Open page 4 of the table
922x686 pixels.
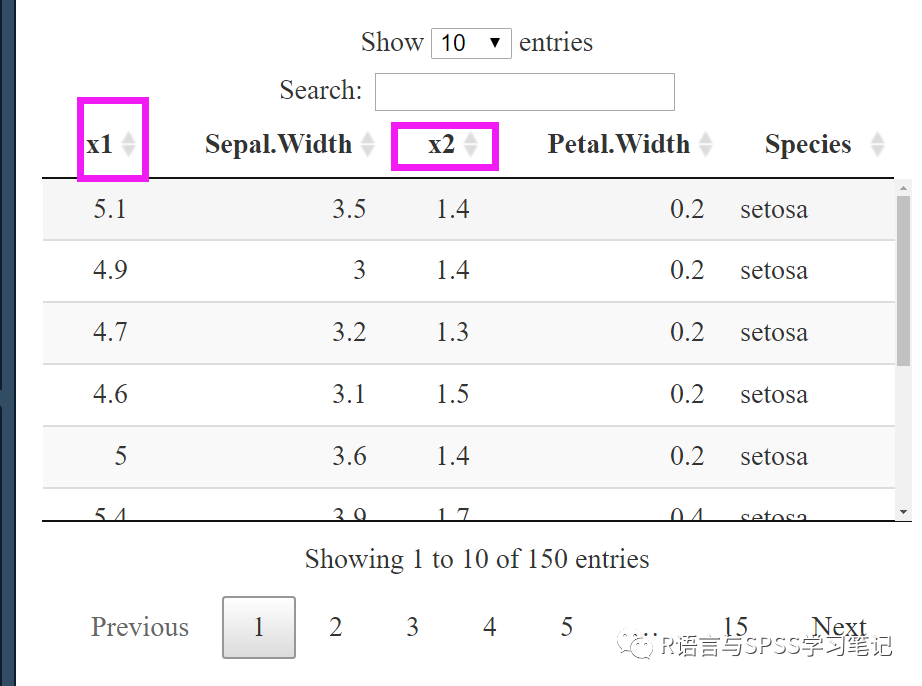[490, 627]
